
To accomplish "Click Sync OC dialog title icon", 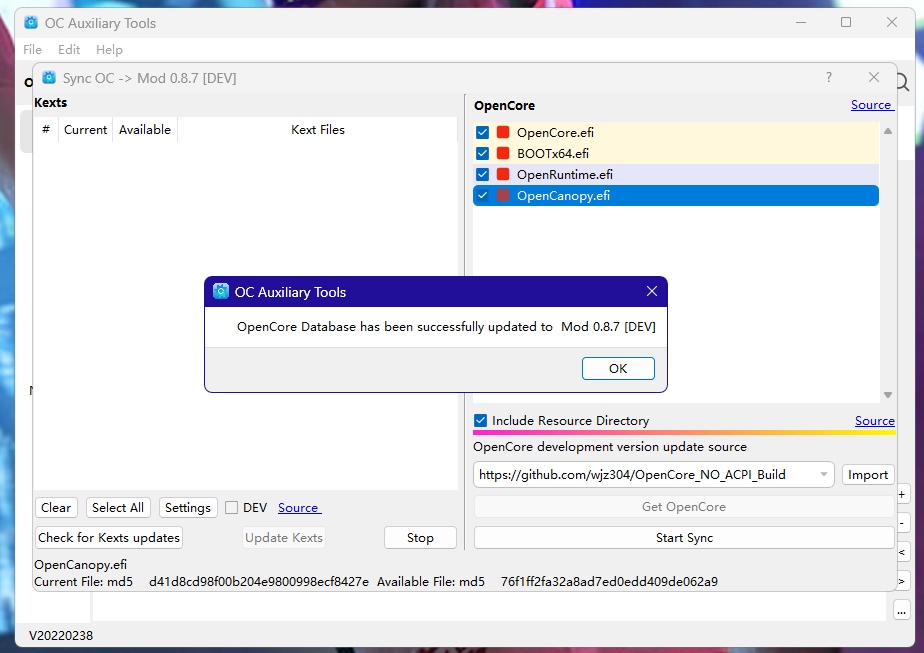I will [50, 78].
